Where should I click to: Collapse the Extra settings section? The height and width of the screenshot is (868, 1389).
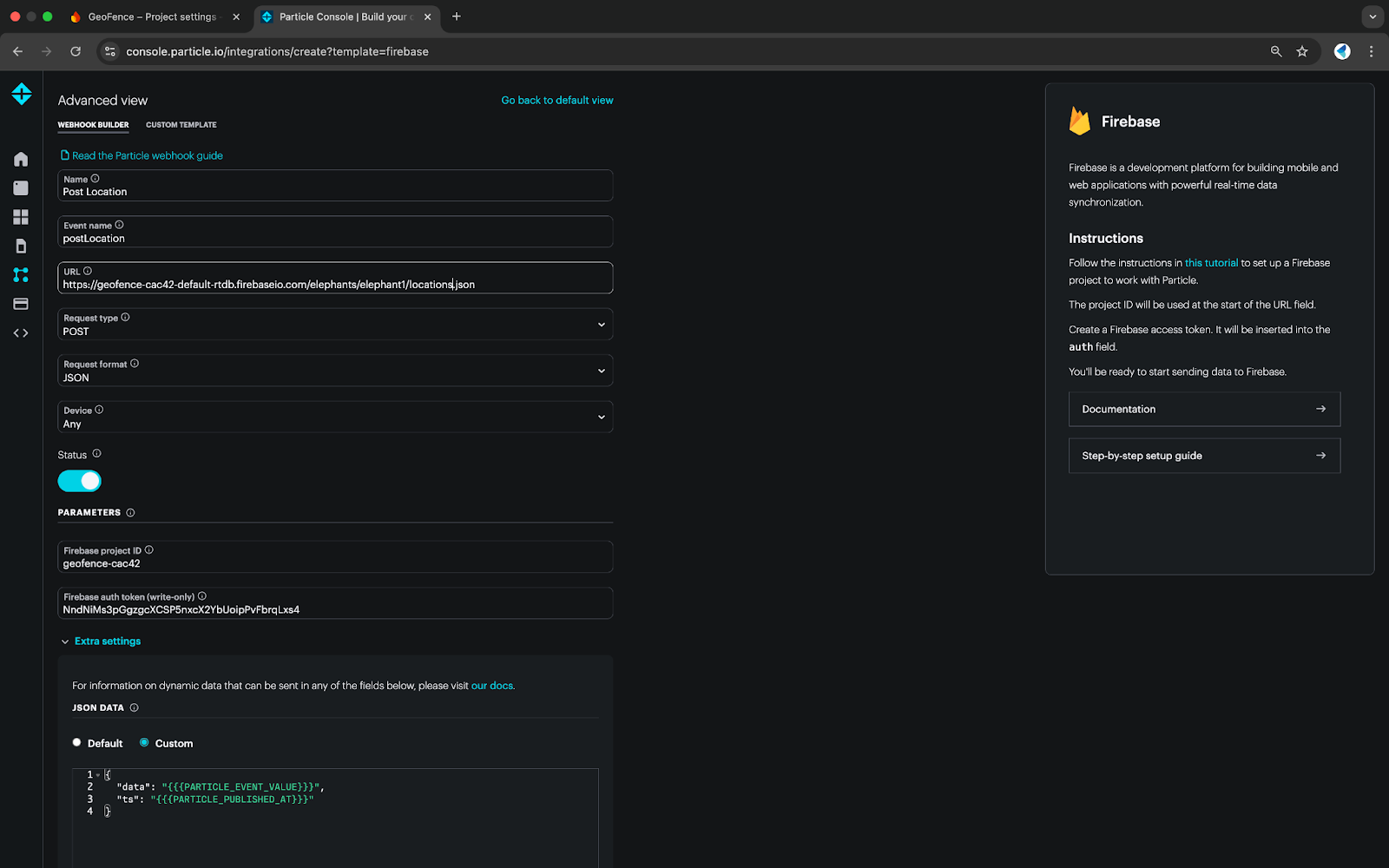coord(101,641)
